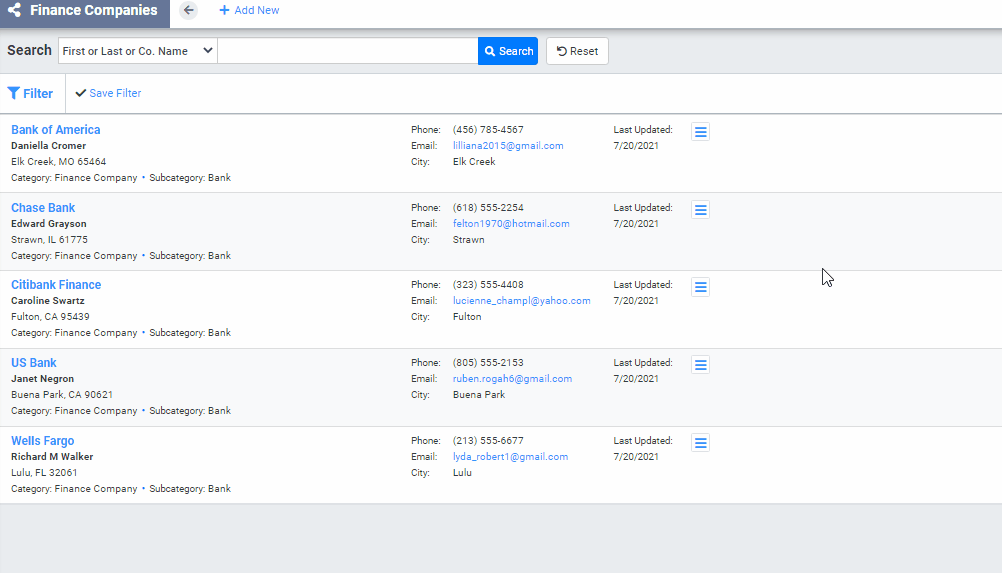Image resolution: width=1002 pixels, height=573 pixels.
Task: Focus the search text input field
Action: click(348, 51)
